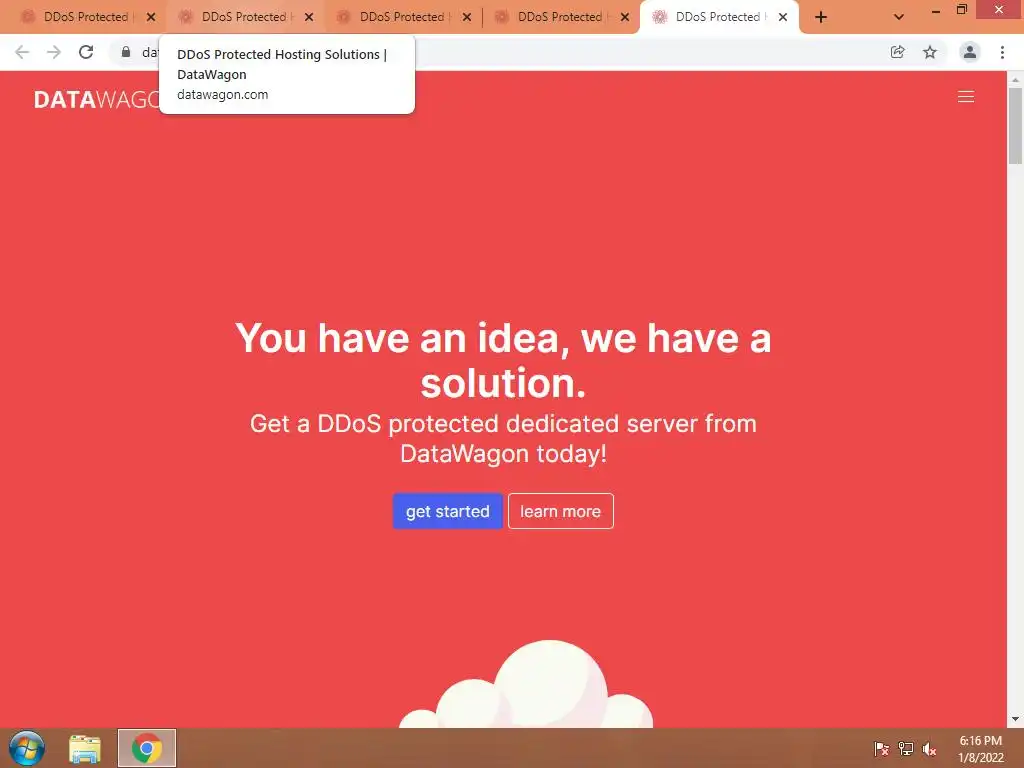Minimize the Chrome window
The width and height of the screenshot is (1024, 768).
tap(935, 10)
